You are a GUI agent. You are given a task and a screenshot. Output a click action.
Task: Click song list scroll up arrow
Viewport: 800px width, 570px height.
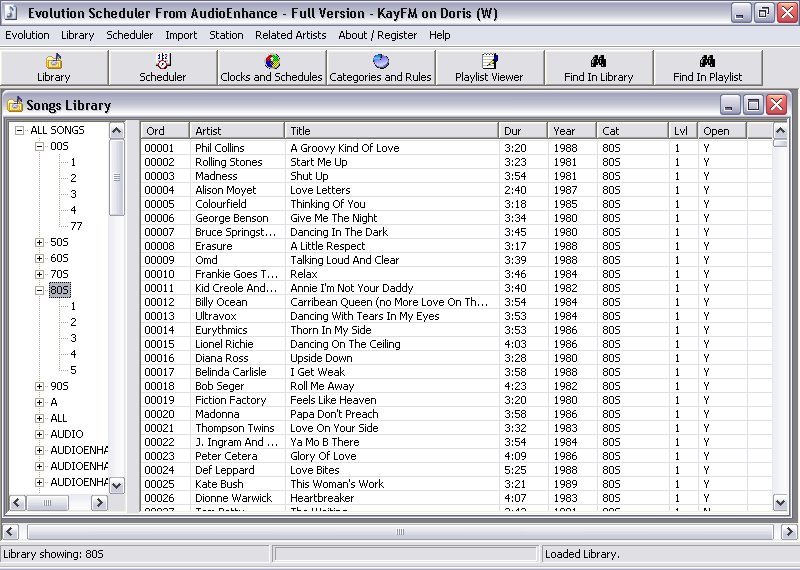click(x=781, y=131)
